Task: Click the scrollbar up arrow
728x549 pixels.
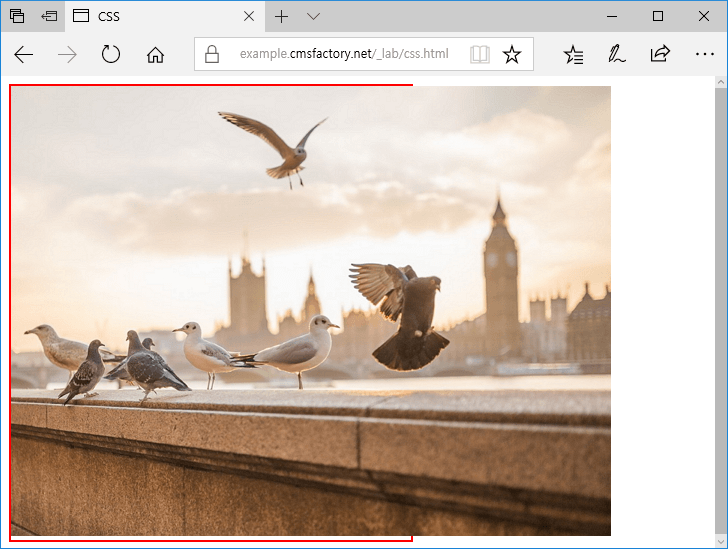Action: point(720,82)
